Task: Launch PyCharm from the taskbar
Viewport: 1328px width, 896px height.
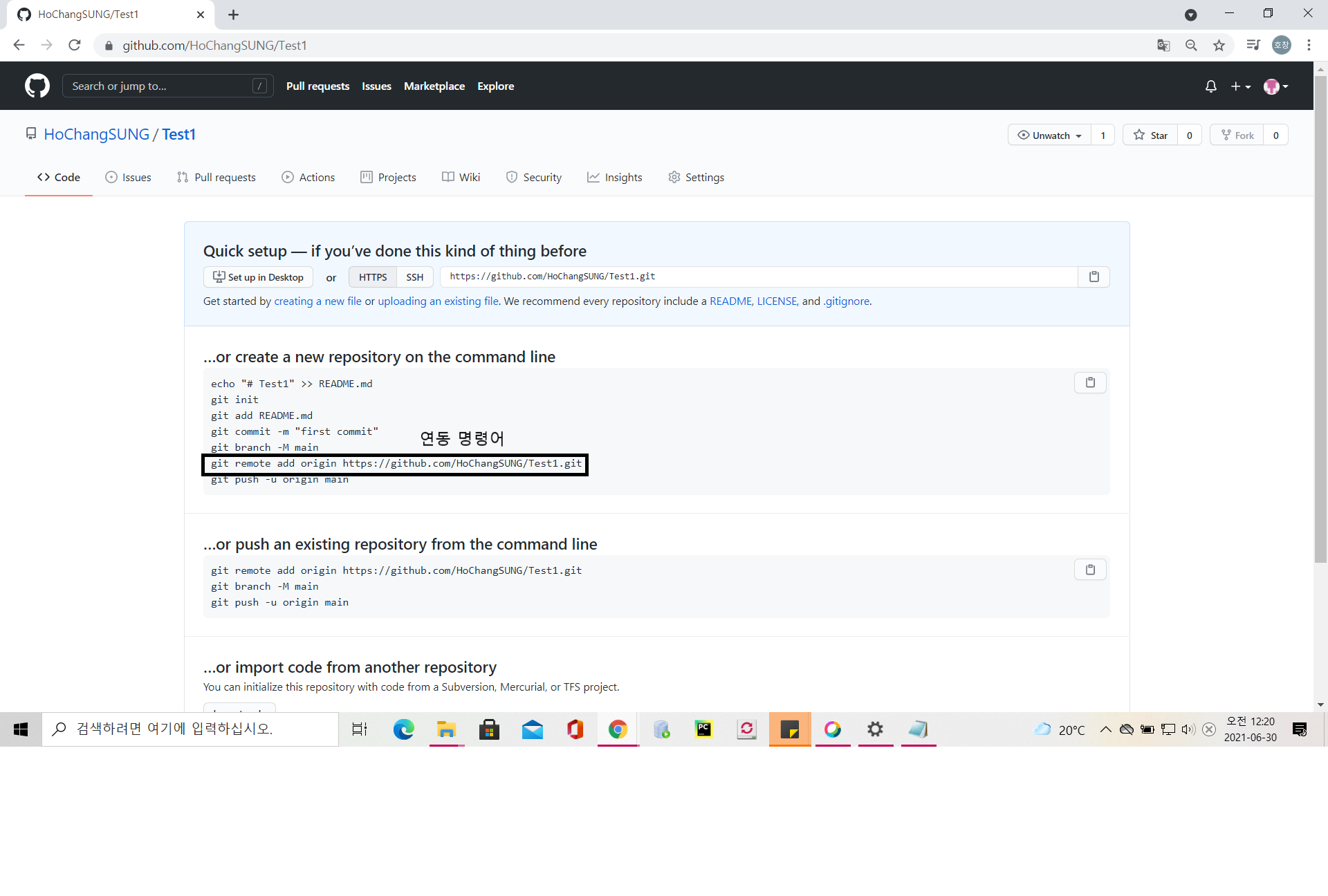Action: (x=704, y=729)
